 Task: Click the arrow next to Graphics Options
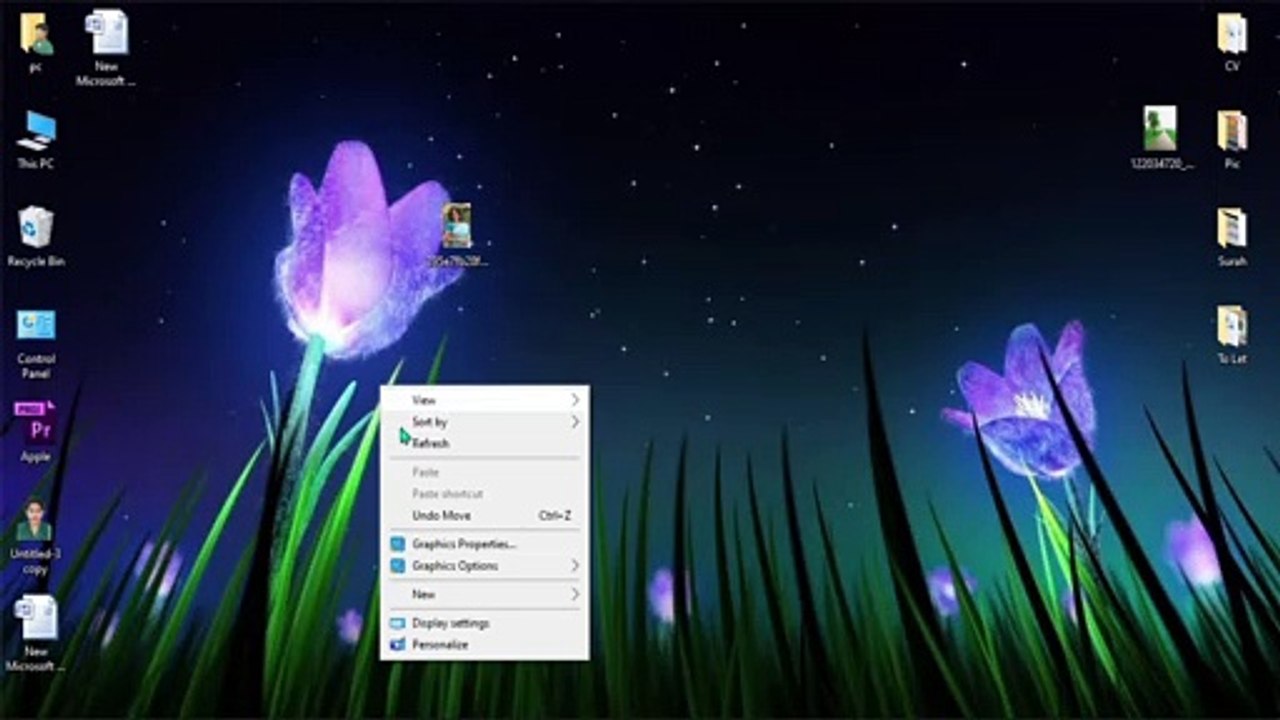575,566
